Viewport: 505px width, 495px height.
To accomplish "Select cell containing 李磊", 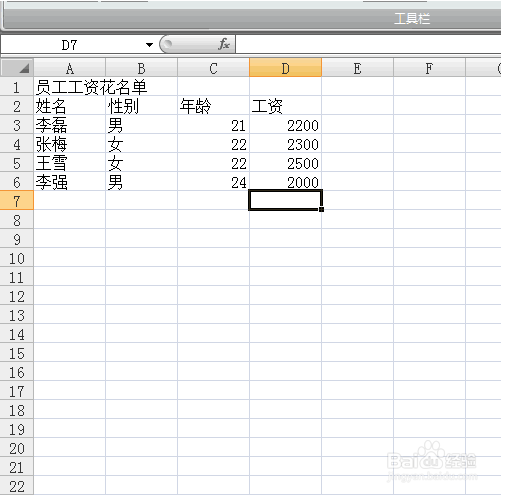I will [70, 125].
